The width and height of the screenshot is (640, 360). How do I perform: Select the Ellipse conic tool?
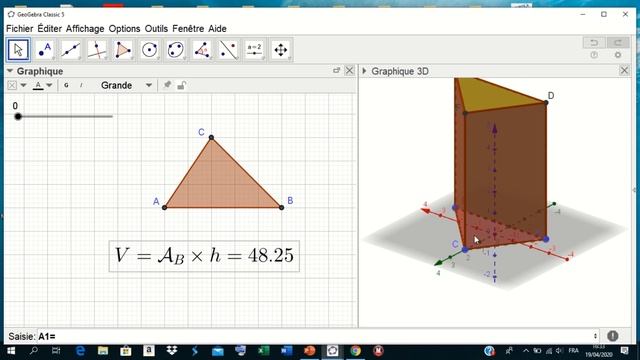176,50
